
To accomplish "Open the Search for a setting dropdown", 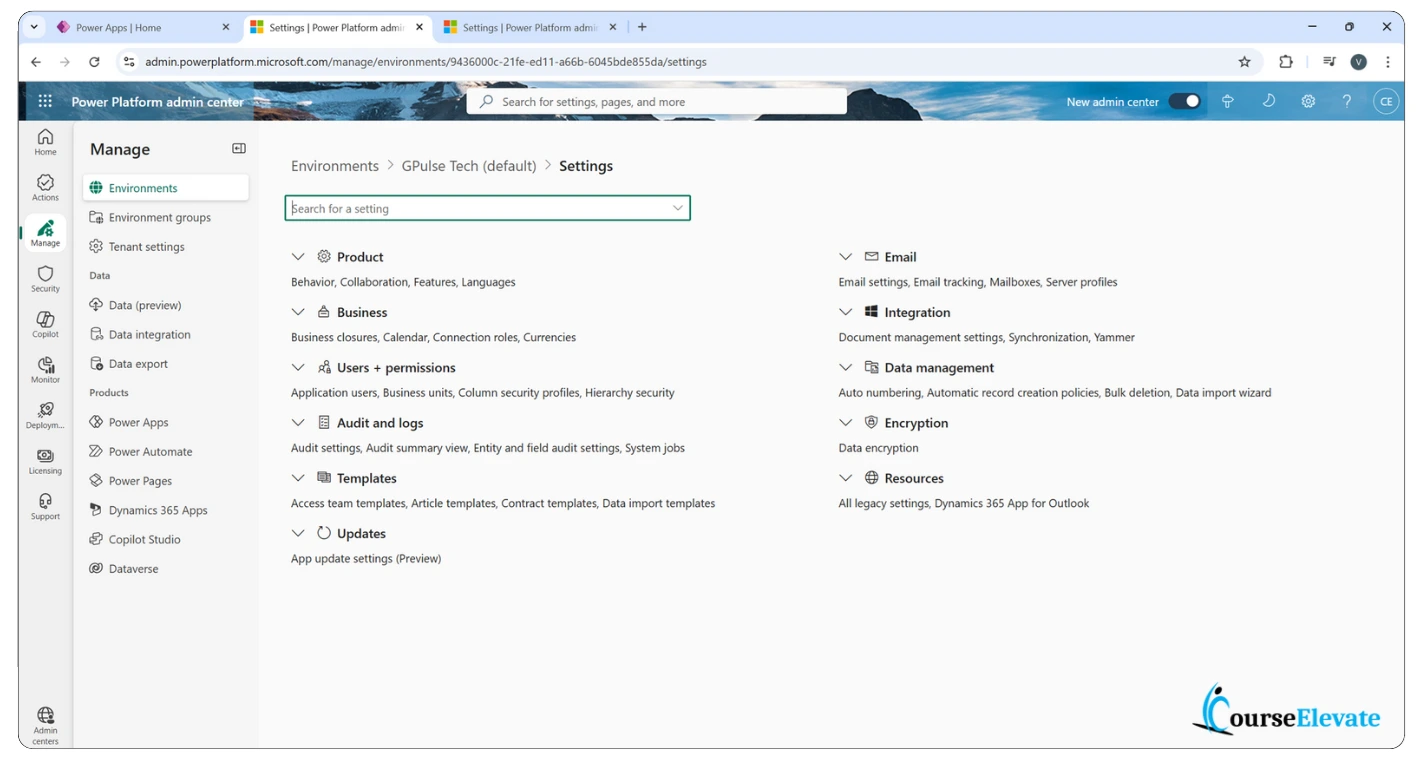I will click(677, 208).
